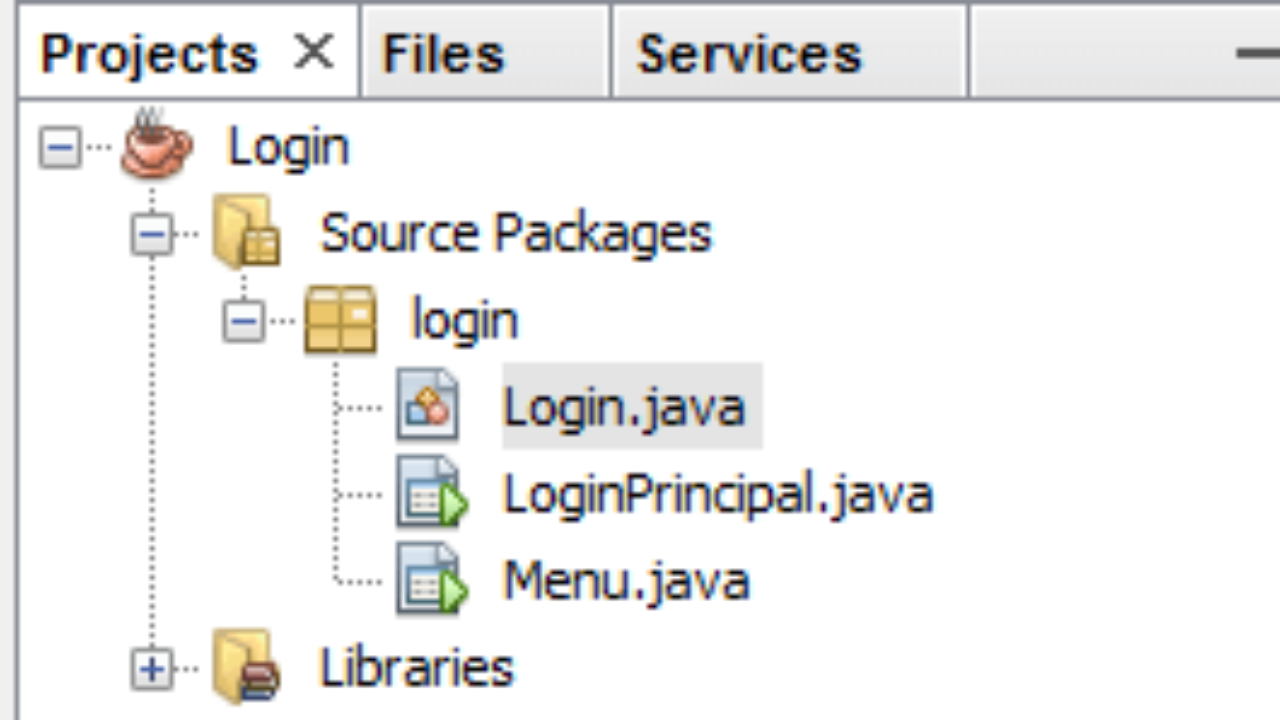Collapse the login package node
1280x720 pixels.
coord(244,322)
